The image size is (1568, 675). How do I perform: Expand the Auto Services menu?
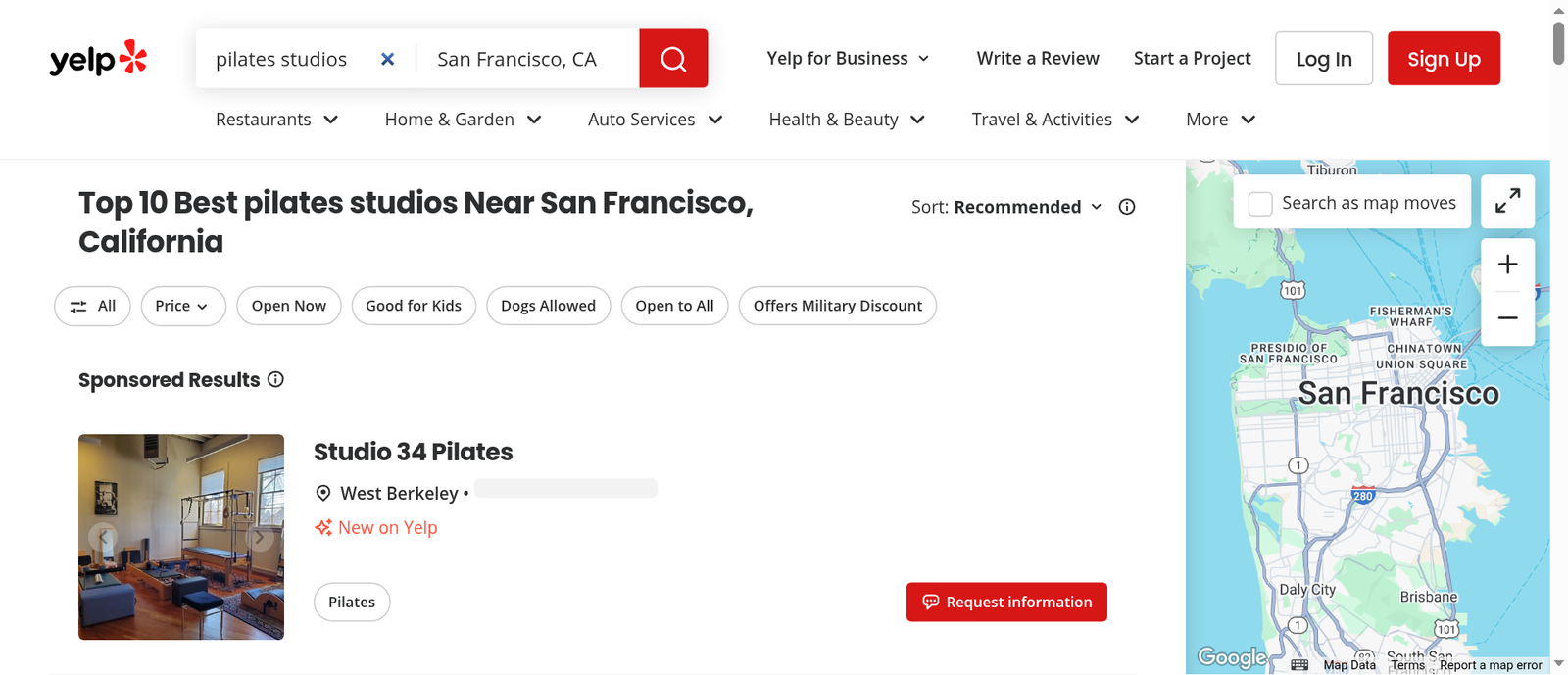pyautogui.click(x=656, y=120)
